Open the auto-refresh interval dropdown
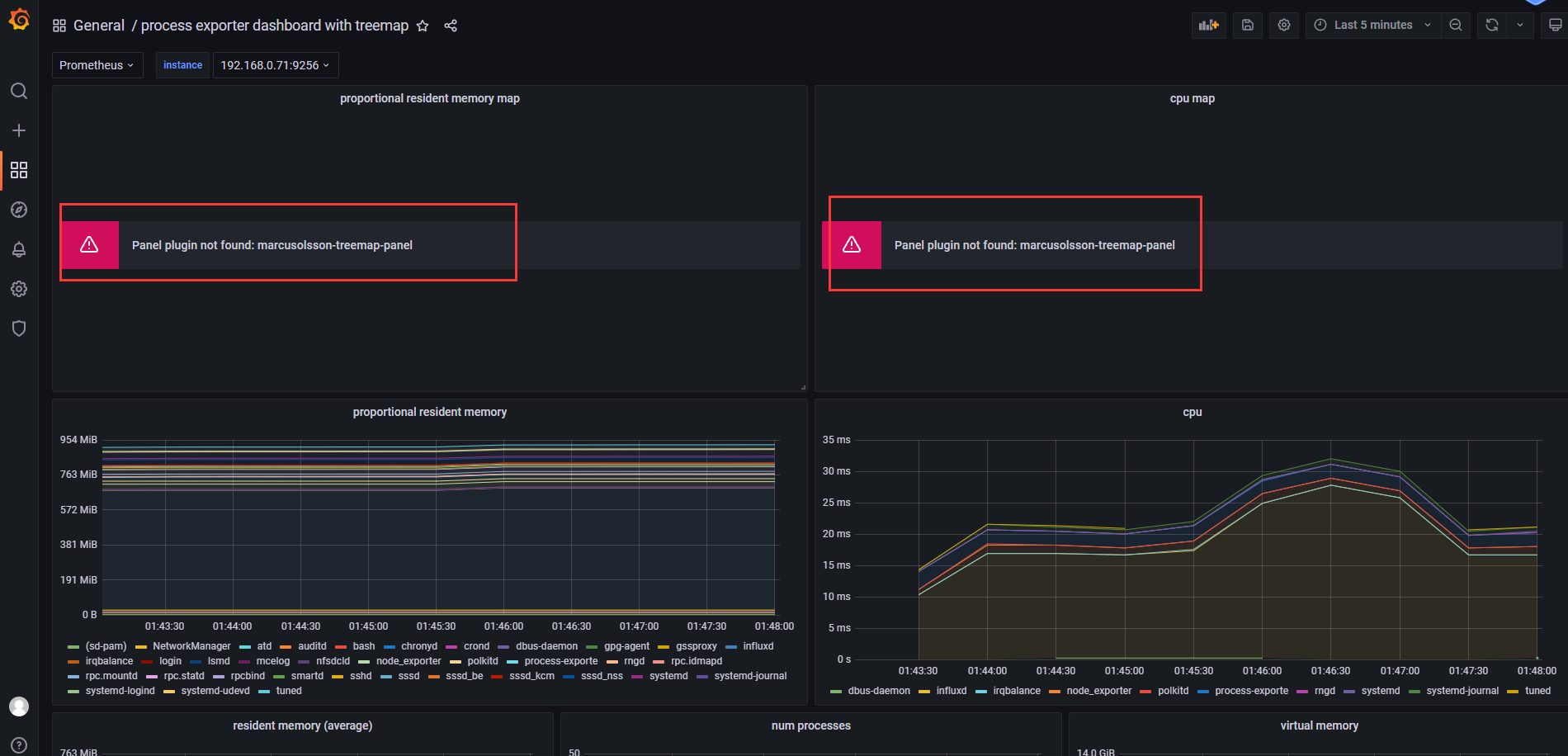Screen dimensions: 1568x756 pos(1521,25)
